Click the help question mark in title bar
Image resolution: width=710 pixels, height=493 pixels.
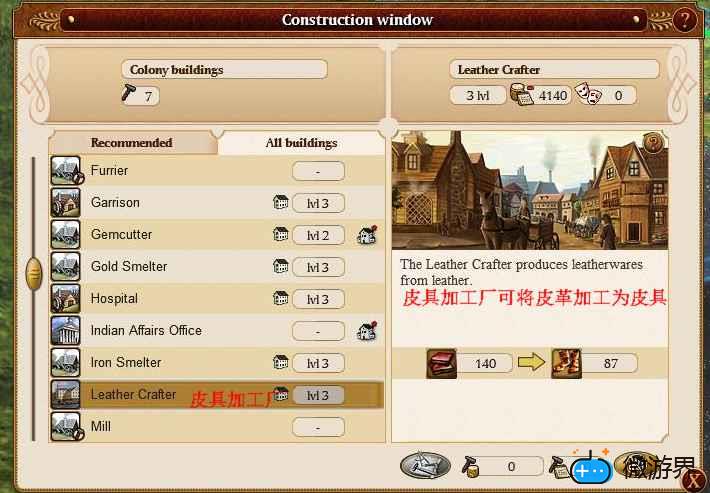point(684,20)
